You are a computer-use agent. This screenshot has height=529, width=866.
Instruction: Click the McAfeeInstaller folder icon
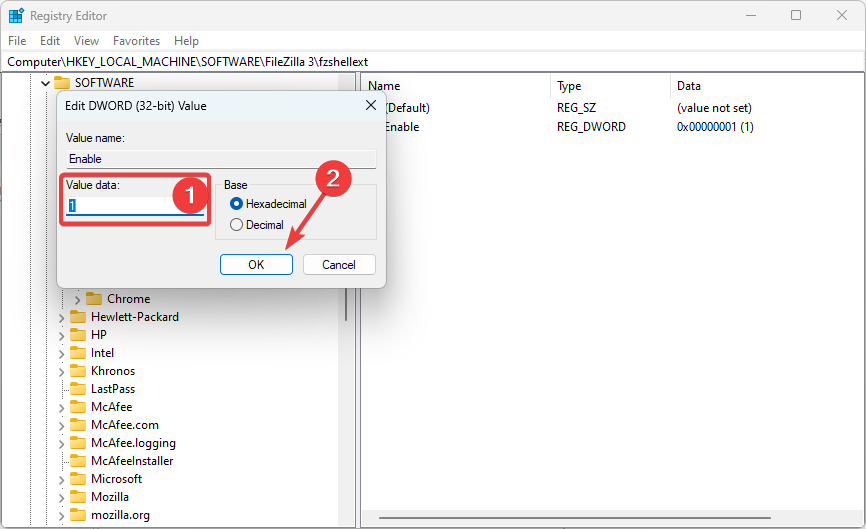[78, 461]
